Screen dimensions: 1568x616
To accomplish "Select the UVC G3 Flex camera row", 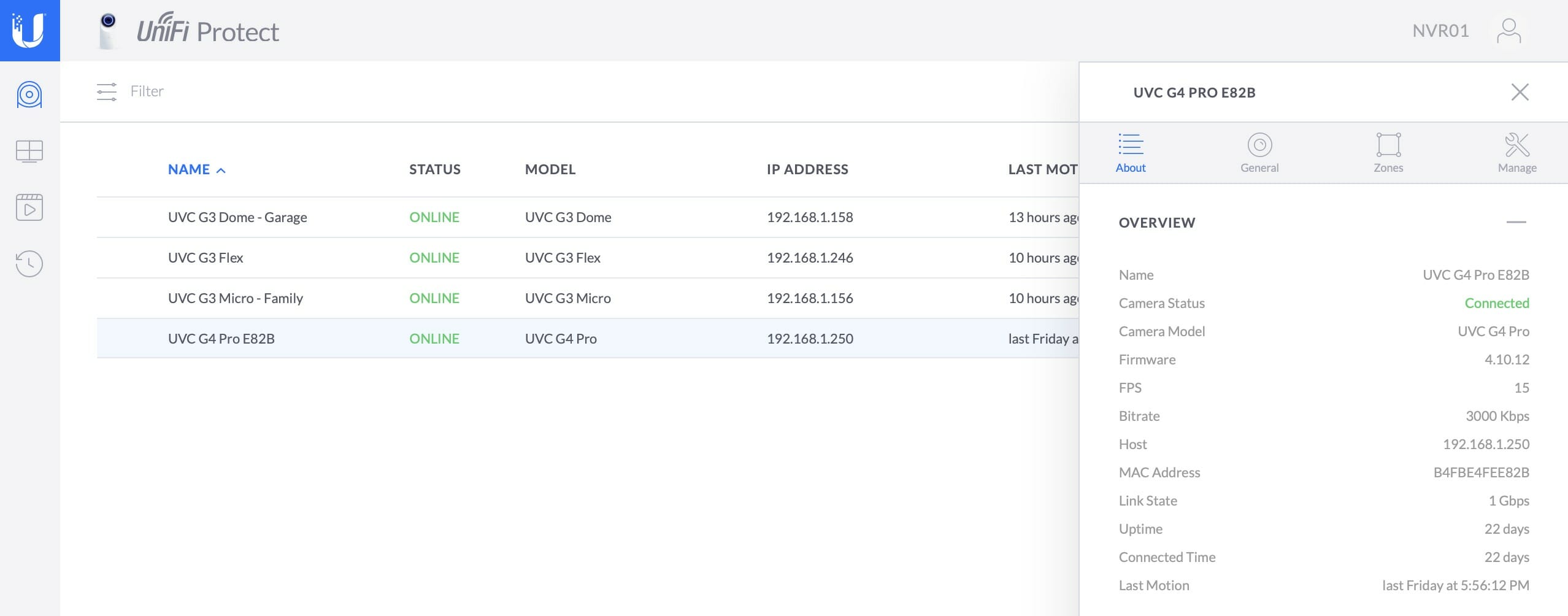I will click(588, 258).
